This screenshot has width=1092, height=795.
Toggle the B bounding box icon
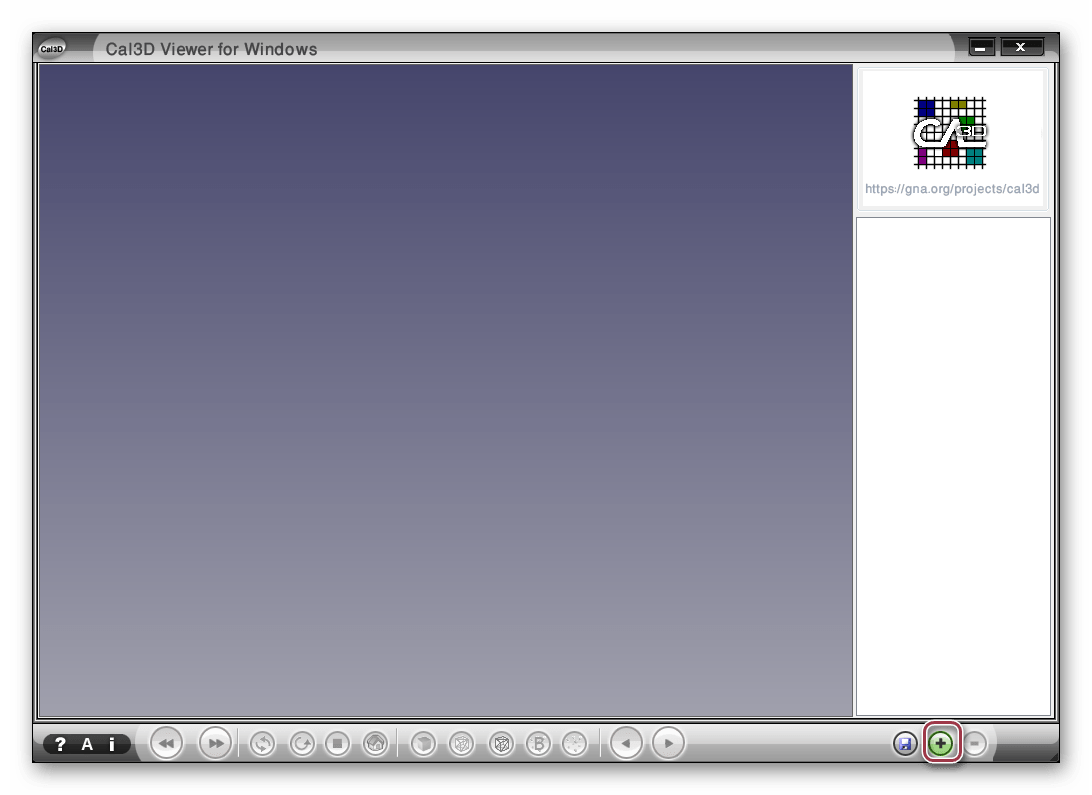click(x=538, y=744)
